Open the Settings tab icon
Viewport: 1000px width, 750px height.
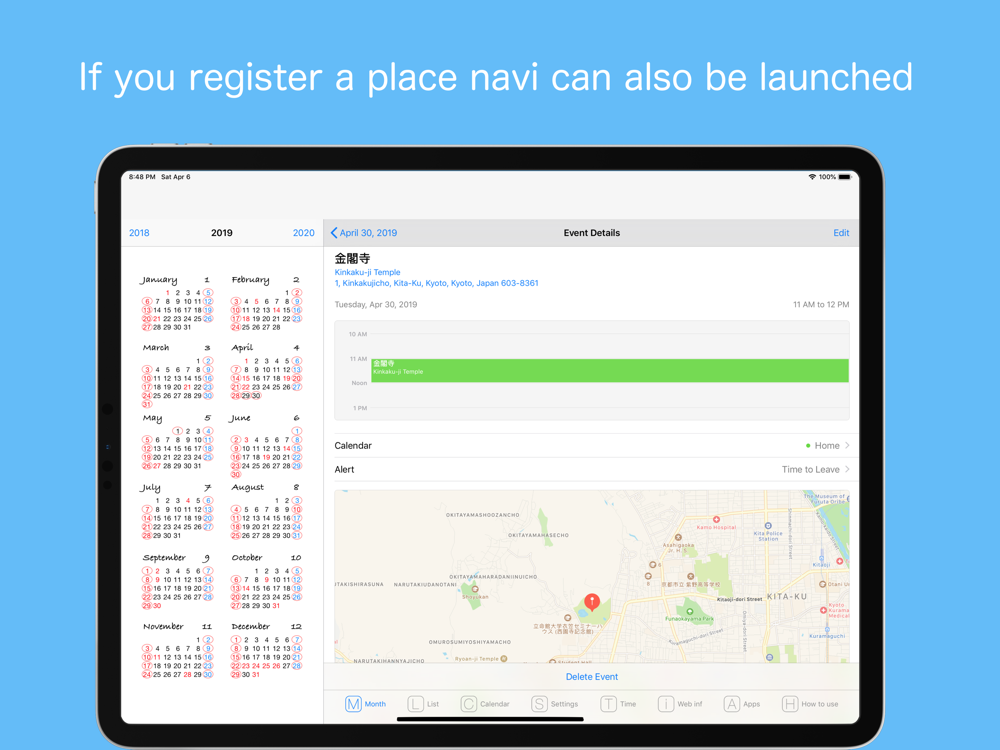pos(540,703)
